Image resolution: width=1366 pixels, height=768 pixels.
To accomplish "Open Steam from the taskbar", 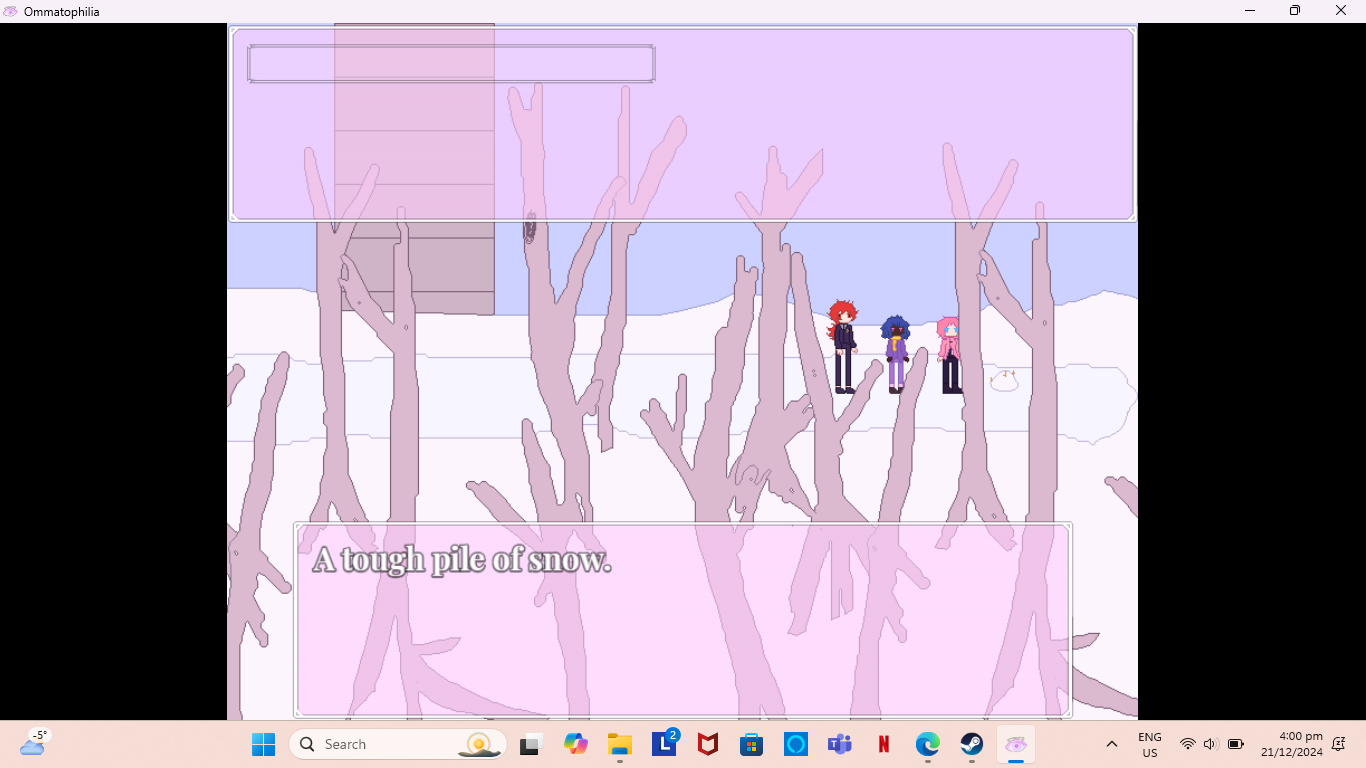I will click(x=972, y=744).
